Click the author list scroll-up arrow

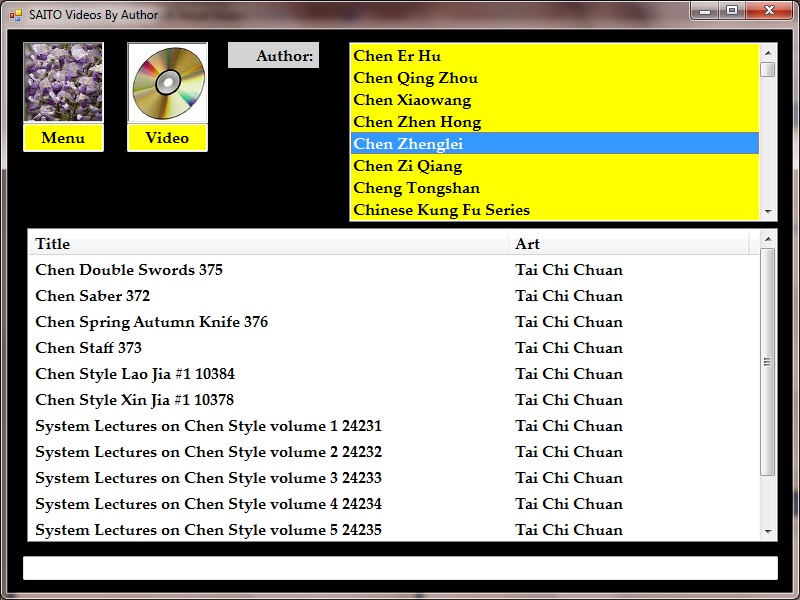click(768, 53)
